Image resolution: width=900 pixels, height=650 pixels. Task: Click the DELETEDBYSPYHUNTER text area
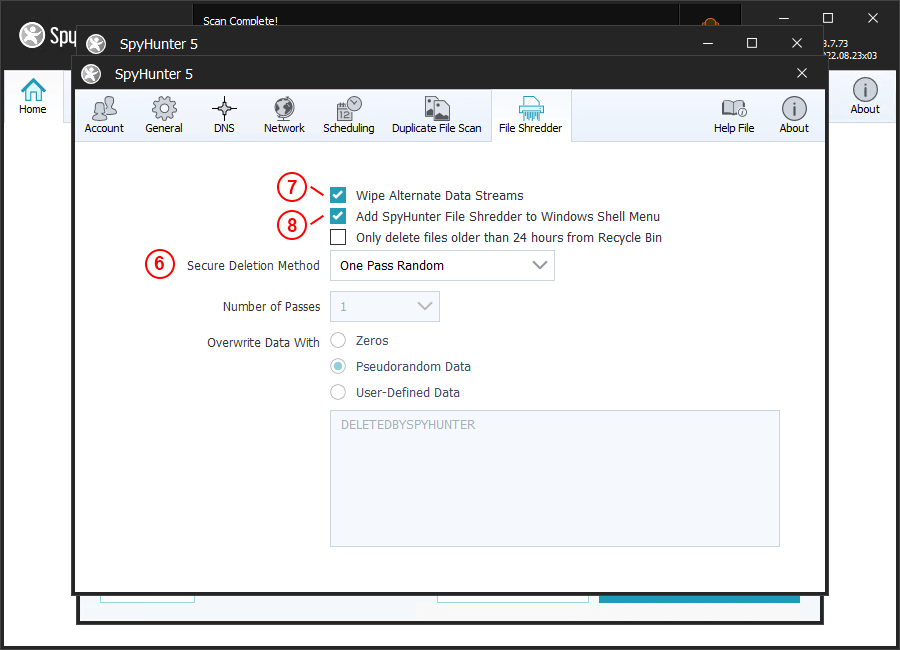[554, 478]
